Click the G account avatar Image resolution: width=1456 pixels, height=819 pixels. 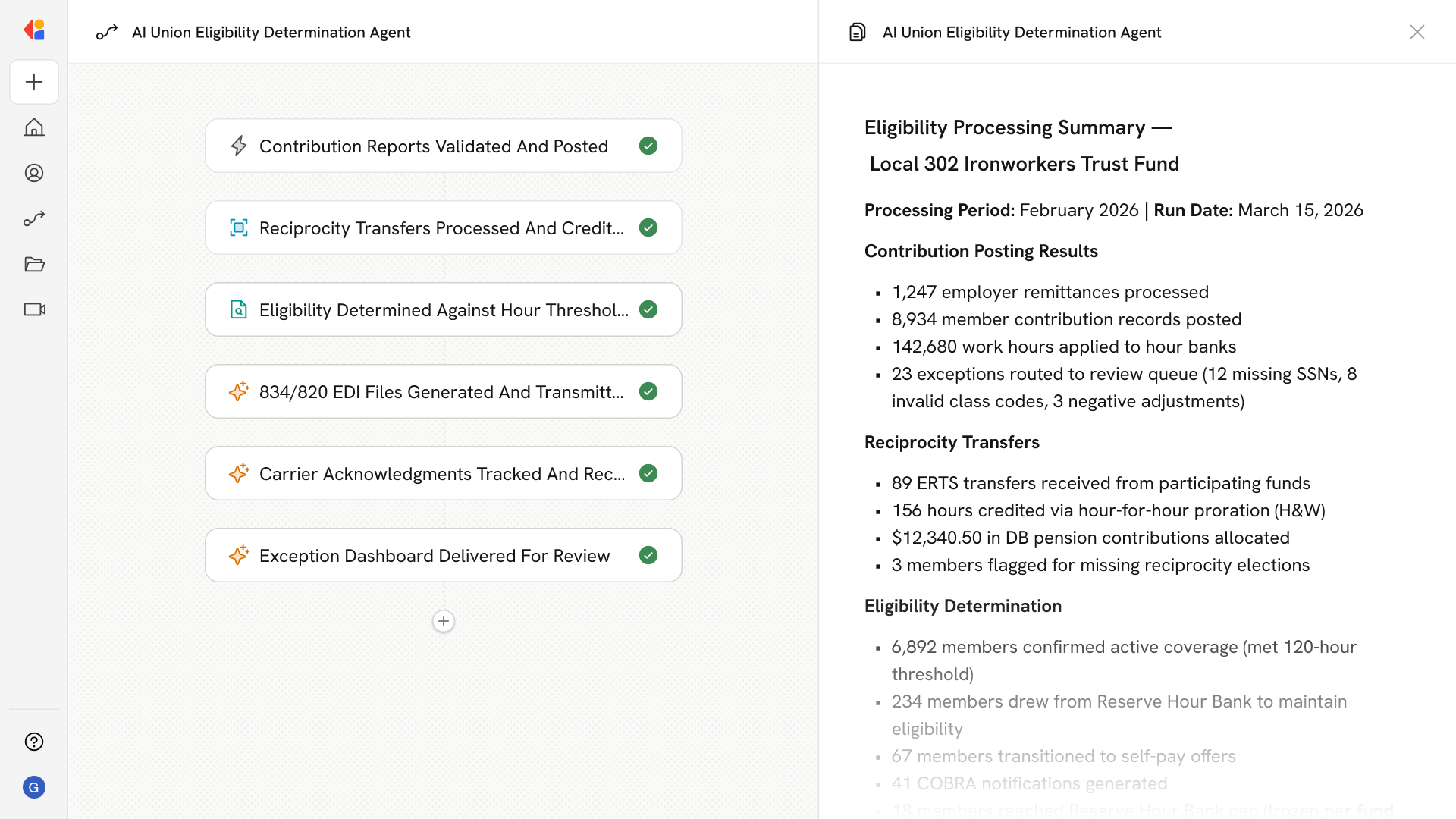click(x=34, y=787)
